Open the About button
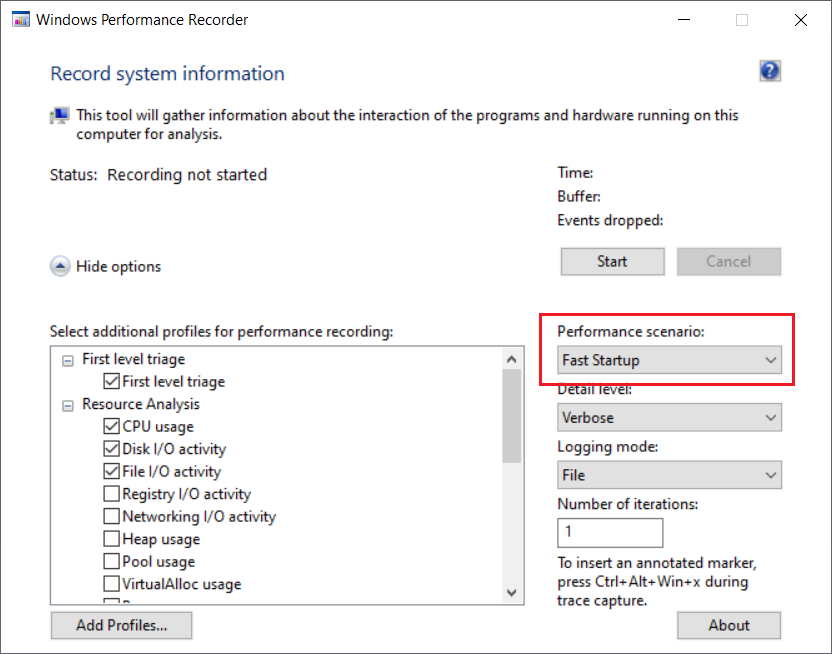Screen dimensions: 832x654 pos(729,625)
